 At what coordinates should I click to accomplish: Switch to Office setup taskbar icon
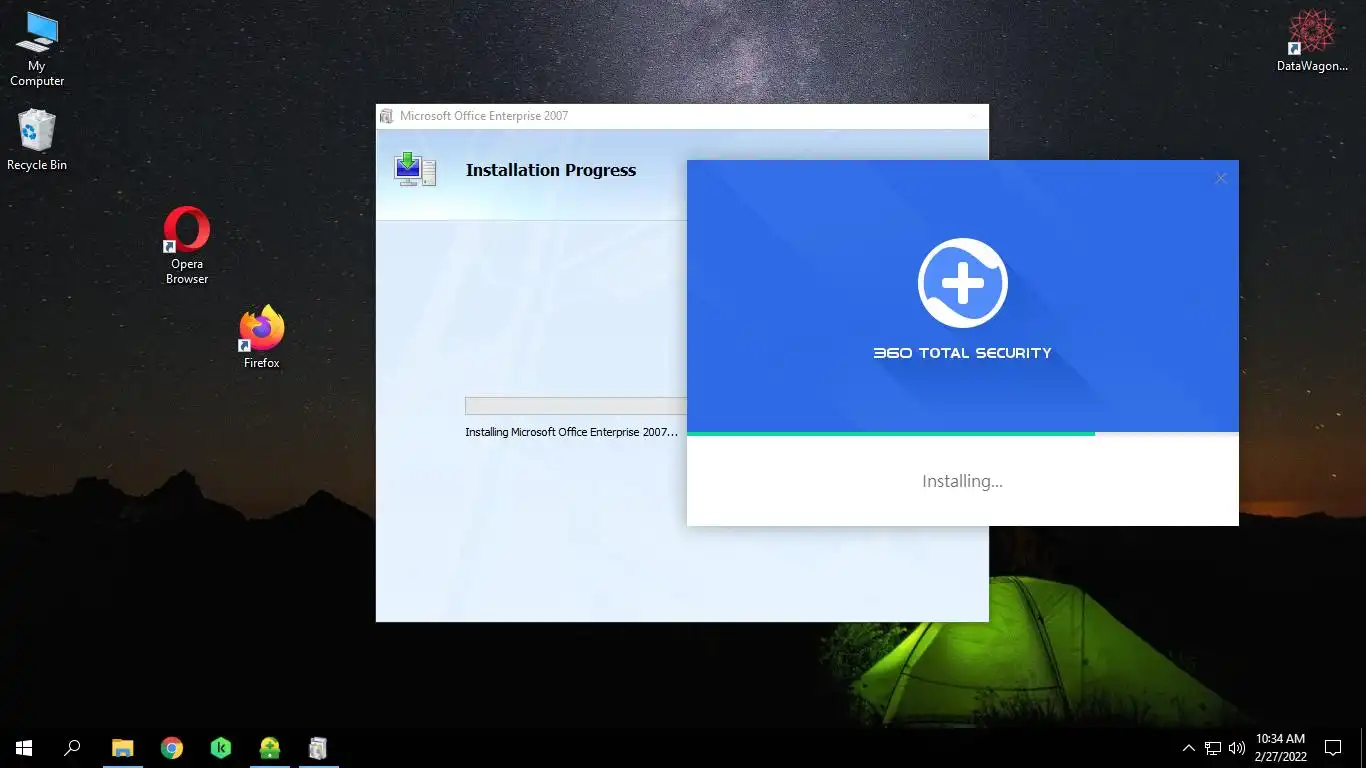tap(318, 747)
